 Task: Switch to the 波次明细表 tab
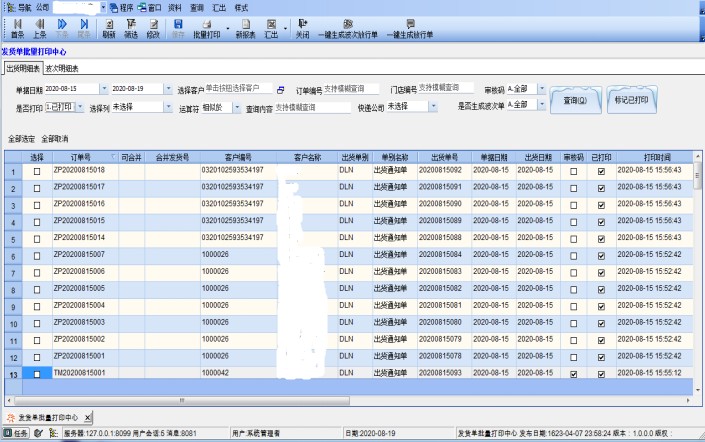[62, 68]
